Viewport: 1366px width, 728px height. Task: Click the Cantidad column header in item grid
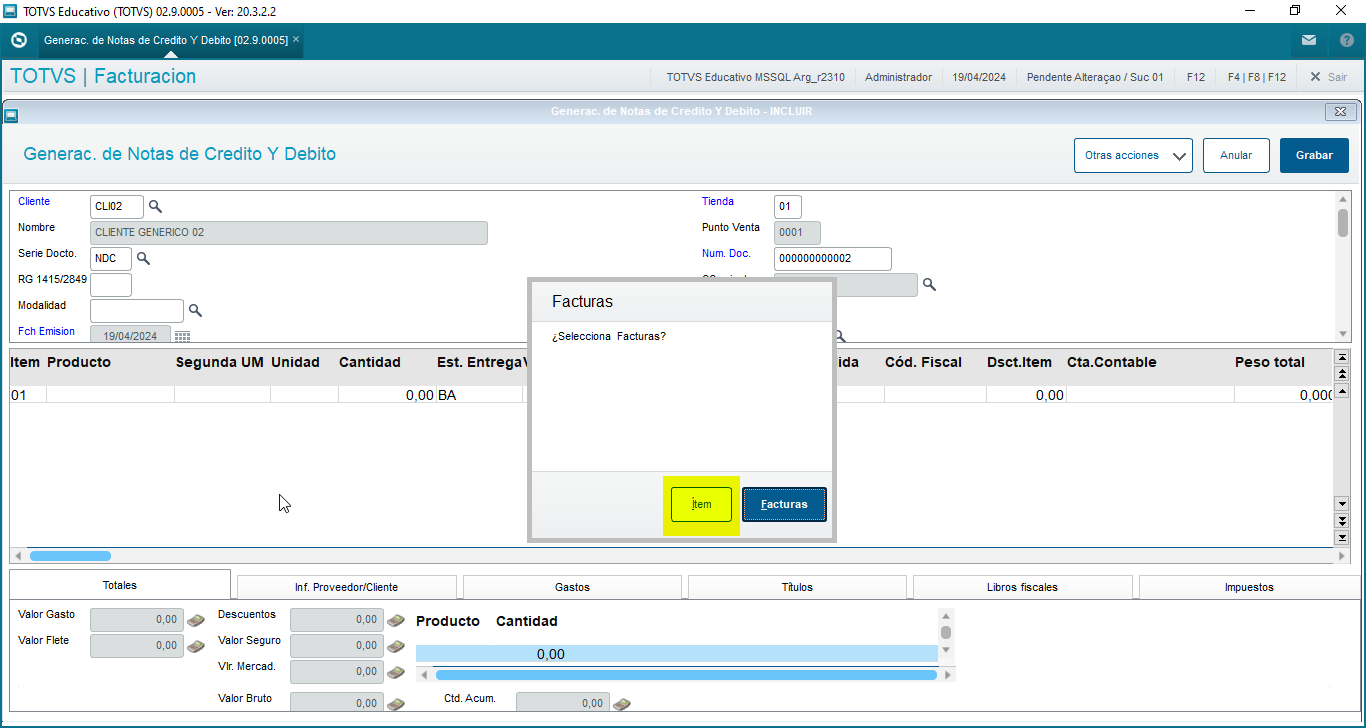click(x=370, y=362)
